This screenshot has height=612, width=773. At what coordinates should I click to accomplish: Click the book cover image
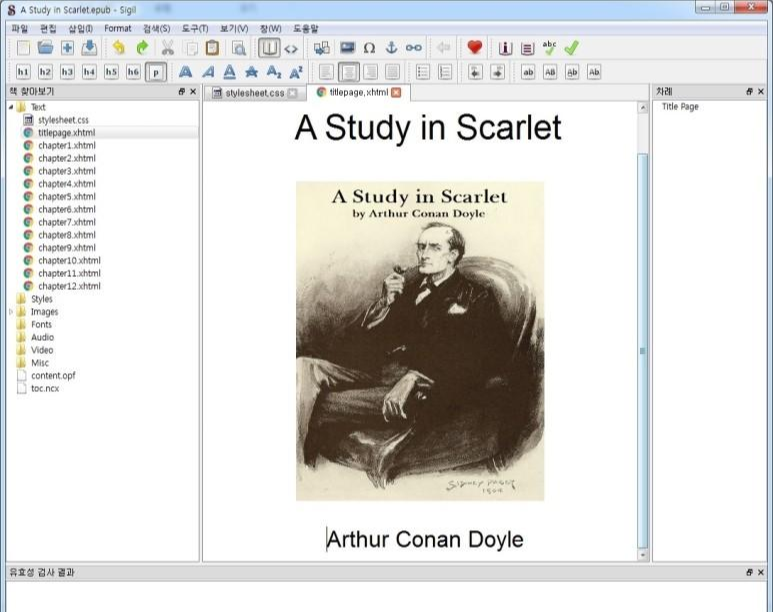420,341
